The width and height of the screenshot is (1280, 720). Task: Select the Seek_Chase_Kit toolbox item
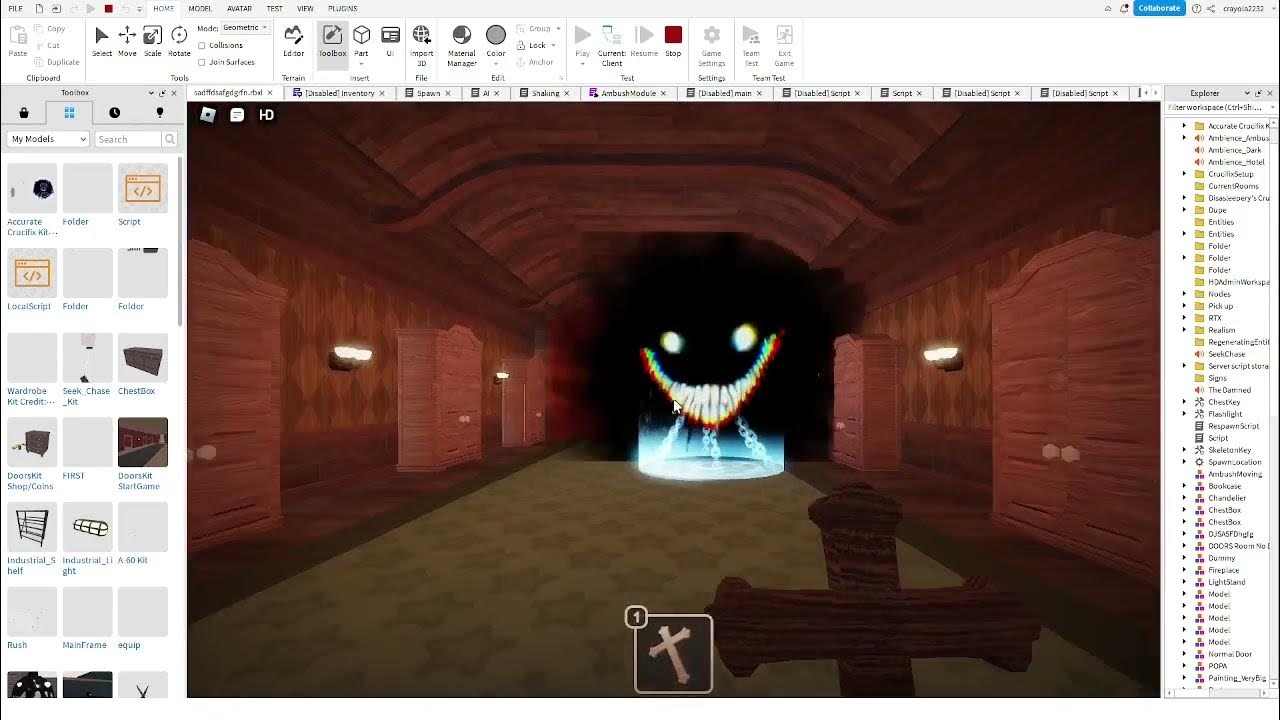pos(86,369)
